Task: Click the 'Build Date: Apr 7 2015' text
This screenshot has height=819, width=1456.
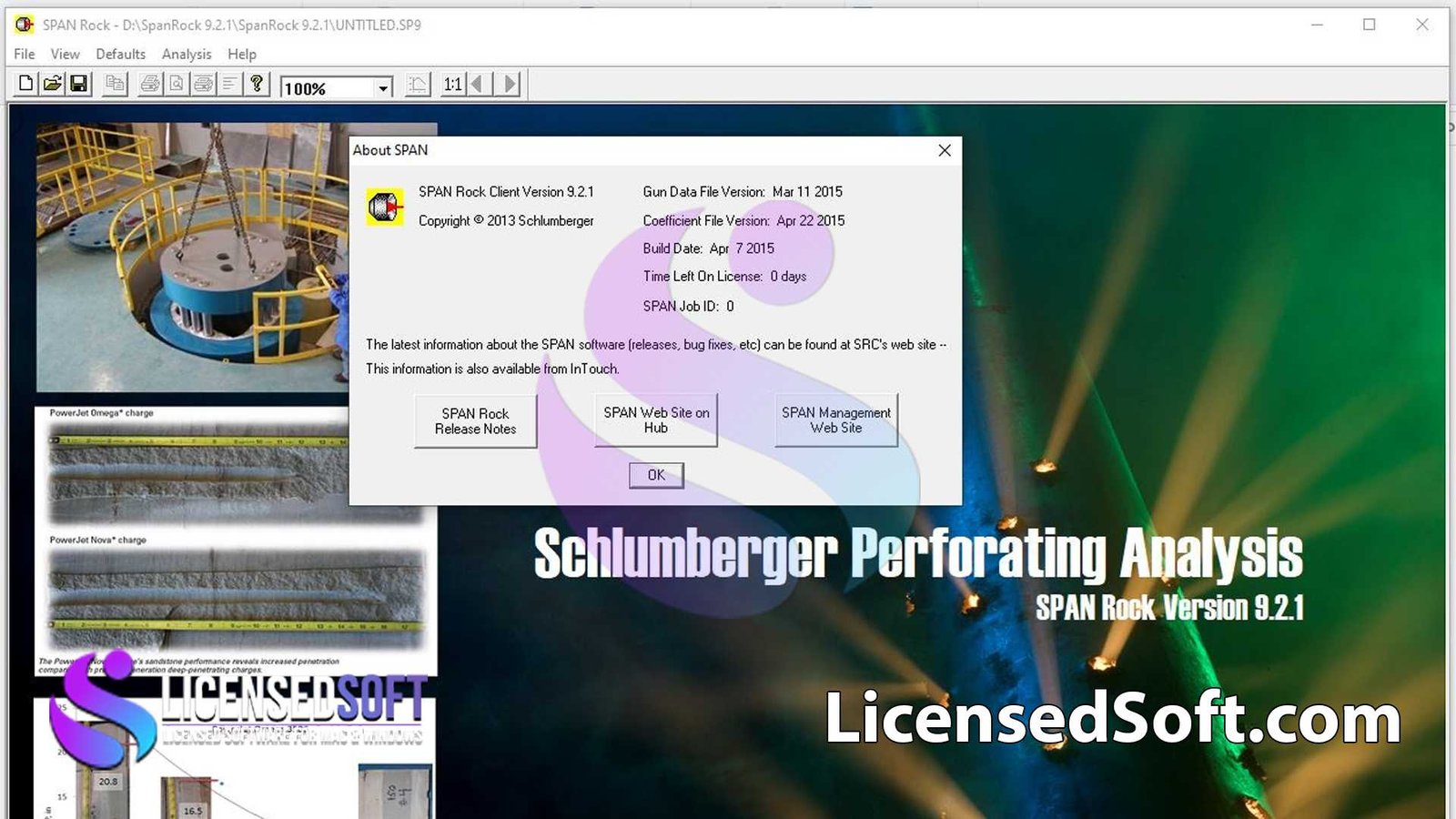Action: (x=708, y=248)
